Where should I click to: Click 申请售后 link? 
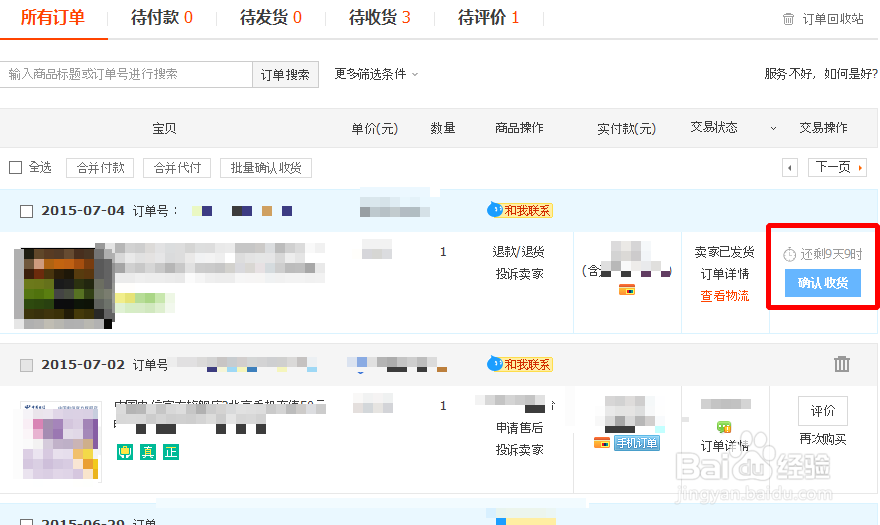click(520, 428)
